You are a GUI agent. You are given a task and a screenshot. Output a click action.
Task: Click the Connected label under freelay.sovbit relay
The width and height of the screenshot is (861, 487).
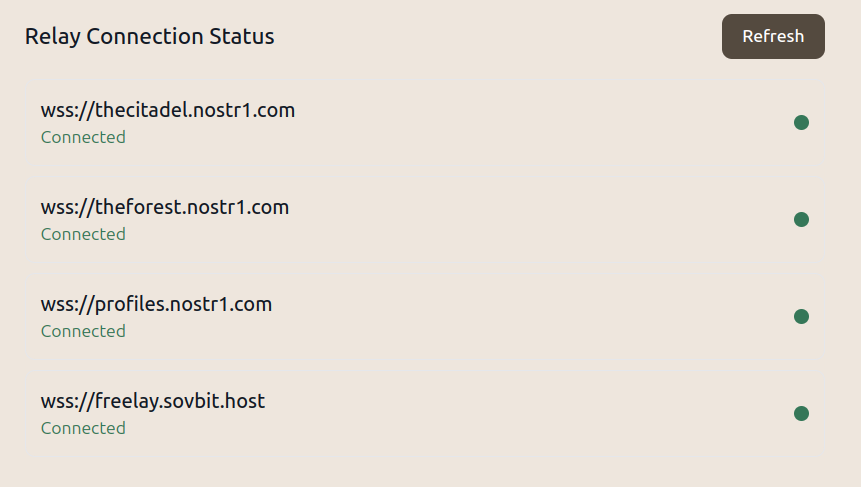click(83, 428)
